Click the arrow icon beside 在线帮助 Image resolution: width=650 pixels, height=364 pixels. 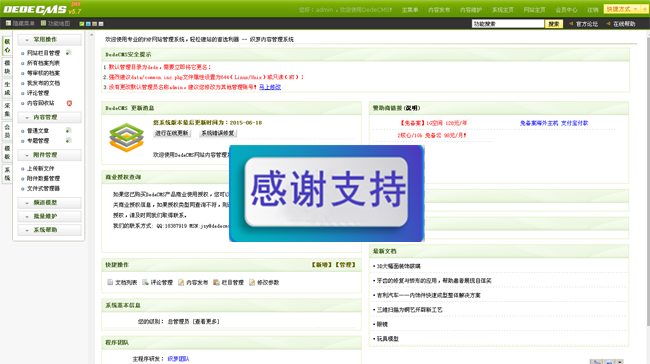coord(608,24)
